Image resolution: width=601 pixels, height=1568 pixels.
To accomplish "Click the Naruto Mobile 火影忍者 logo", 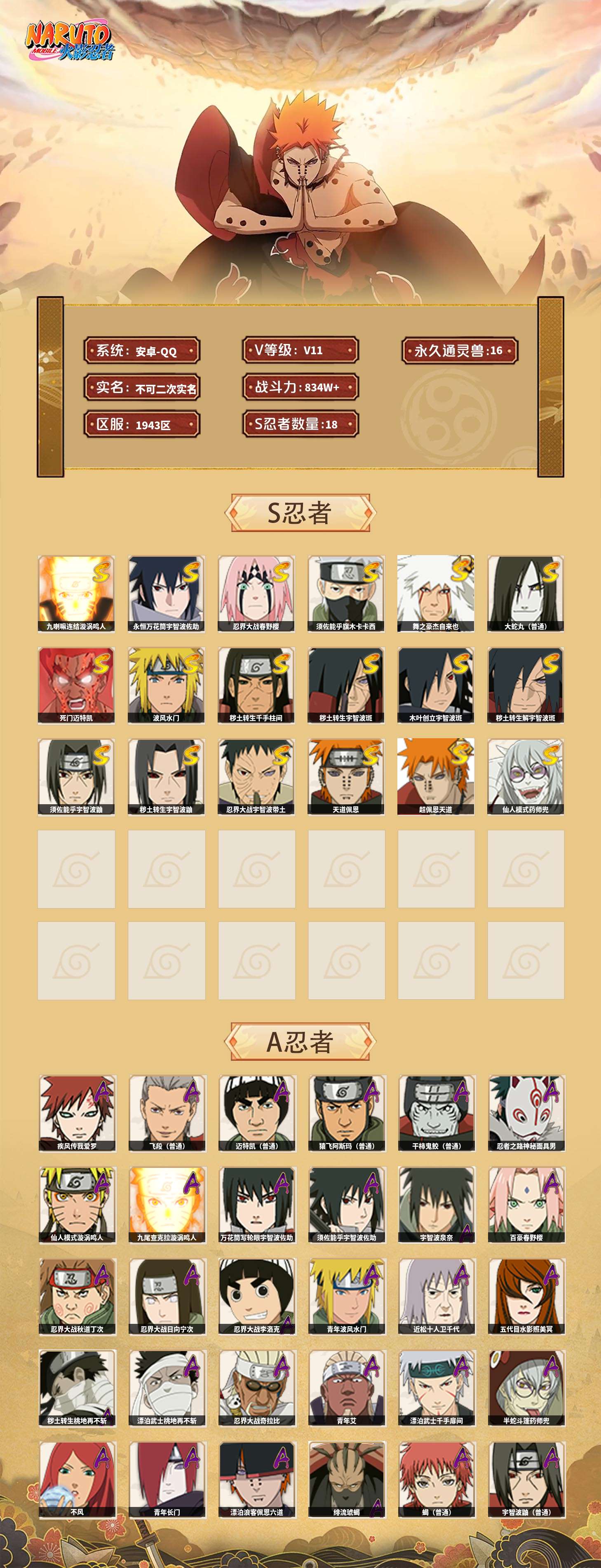I will tap(69, 41).
